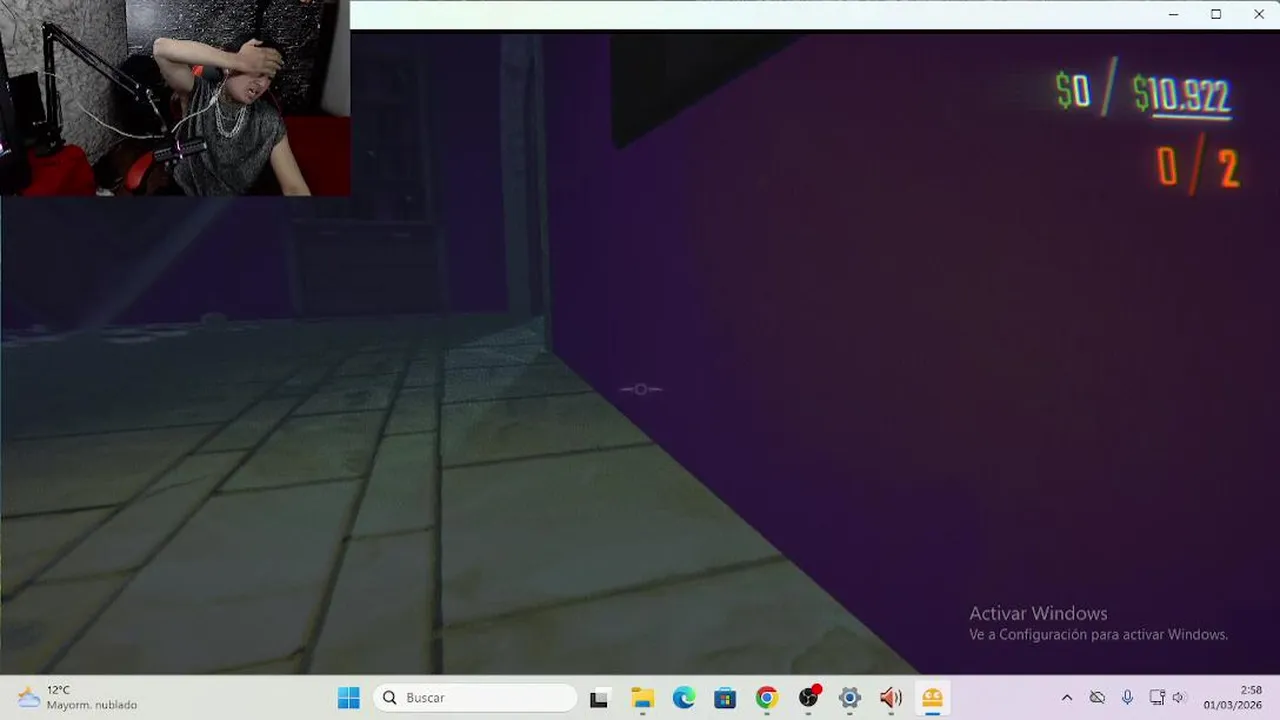Open Microsoft Store from taskbar
Image resolution: width=1280 pixels, height=720 pixels.
click(725, 698)
